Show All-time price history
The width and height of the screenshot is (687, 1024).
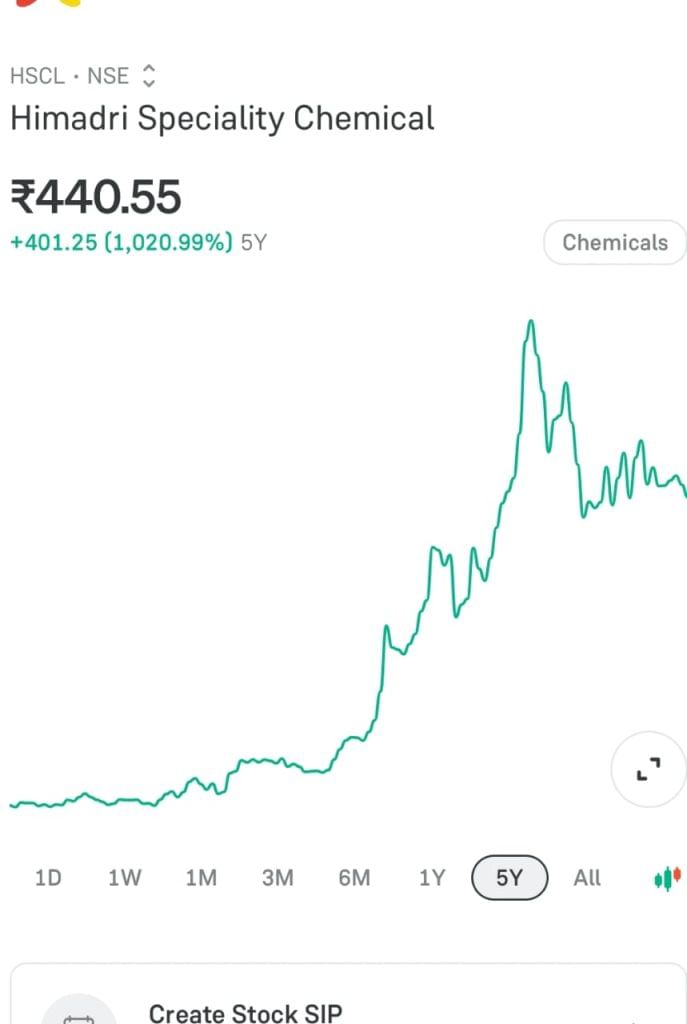587,878
